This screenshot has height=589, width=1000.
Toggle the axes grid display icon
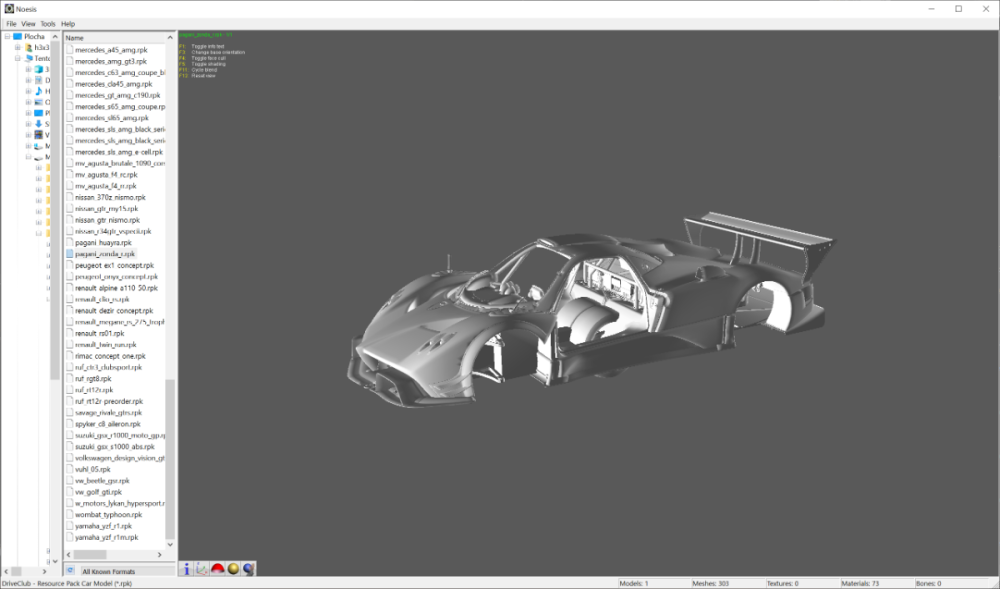pos(202,569)
